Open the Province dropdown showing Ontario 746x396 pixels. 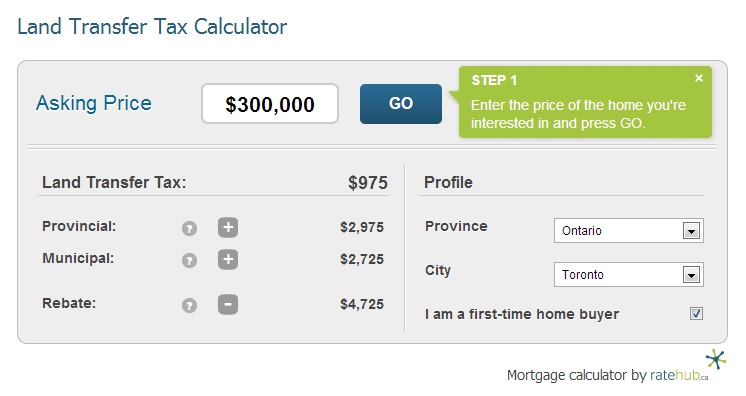point(628,231)
